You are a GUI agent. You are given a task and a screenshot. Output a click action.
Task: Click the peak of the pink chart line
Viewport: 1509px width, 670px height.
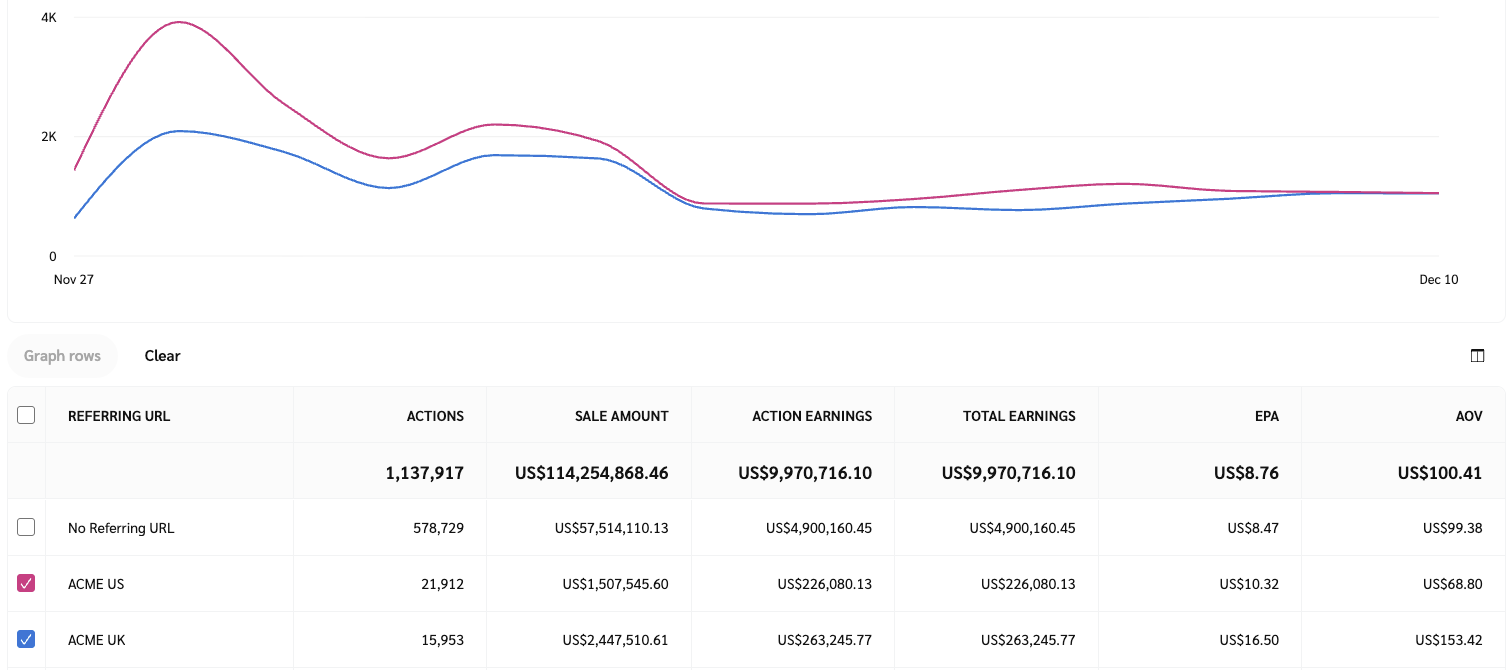coord(179,22)
